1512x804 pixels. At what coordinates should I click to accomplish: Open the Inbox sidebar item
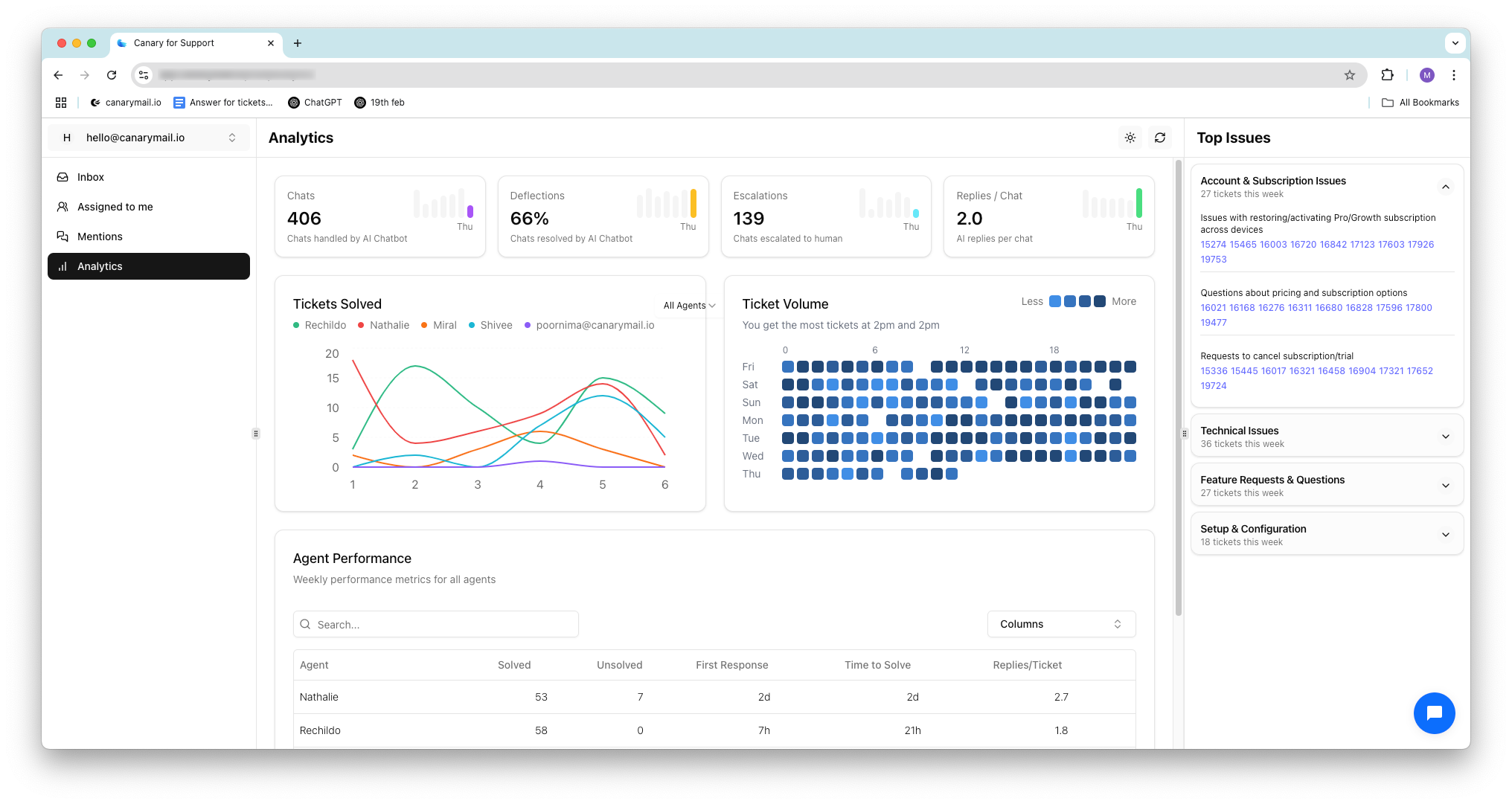(90, 177)
